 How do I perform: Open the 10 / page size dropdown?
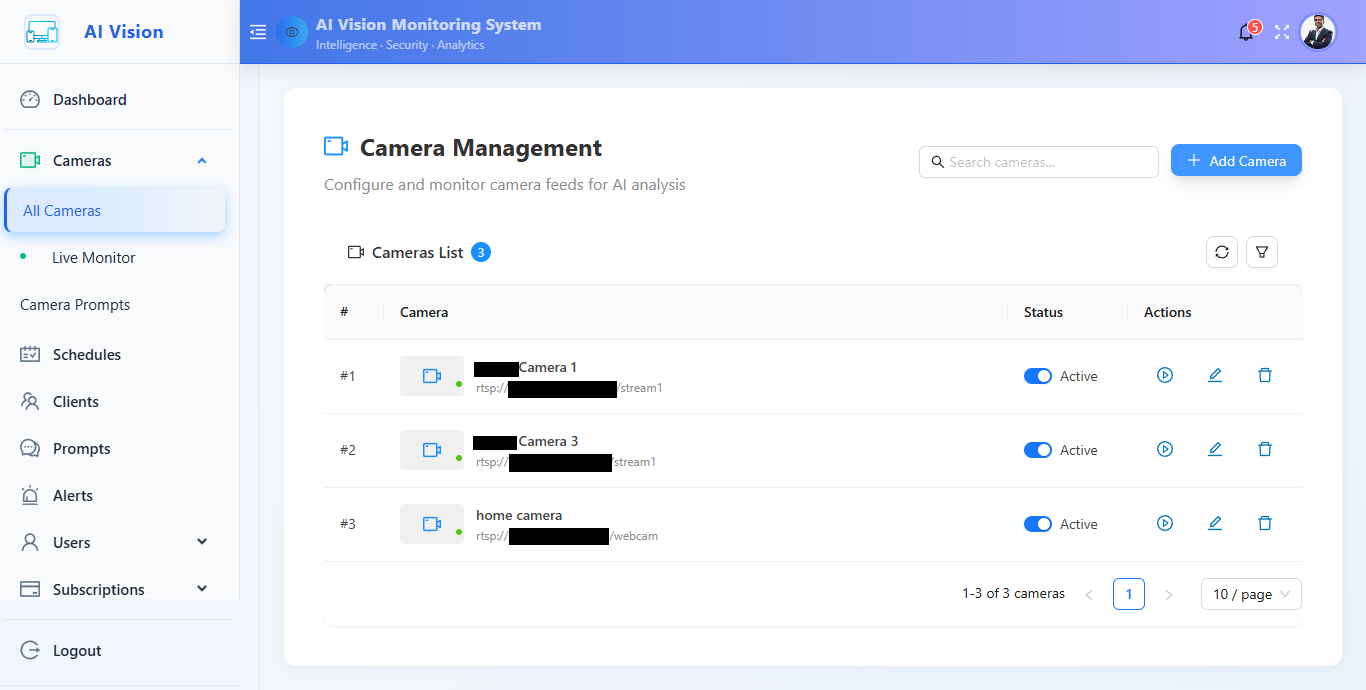1251,594
